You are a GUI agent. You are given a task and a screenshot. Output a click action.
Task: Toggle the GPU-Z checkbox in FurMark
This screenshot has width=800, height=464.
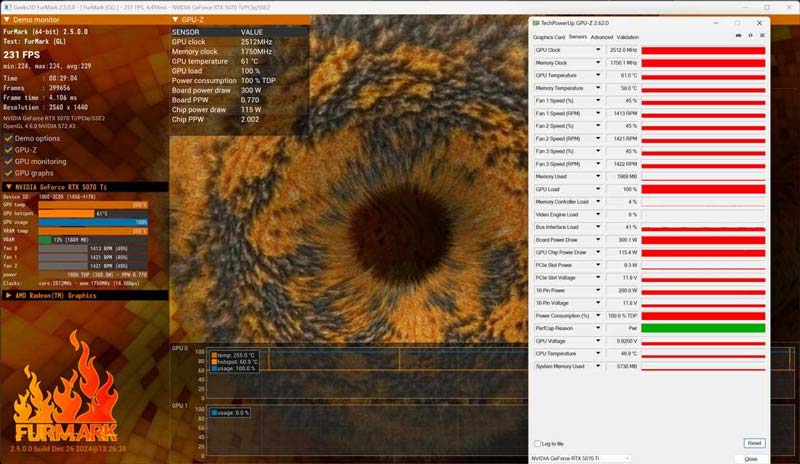(8, 150)
